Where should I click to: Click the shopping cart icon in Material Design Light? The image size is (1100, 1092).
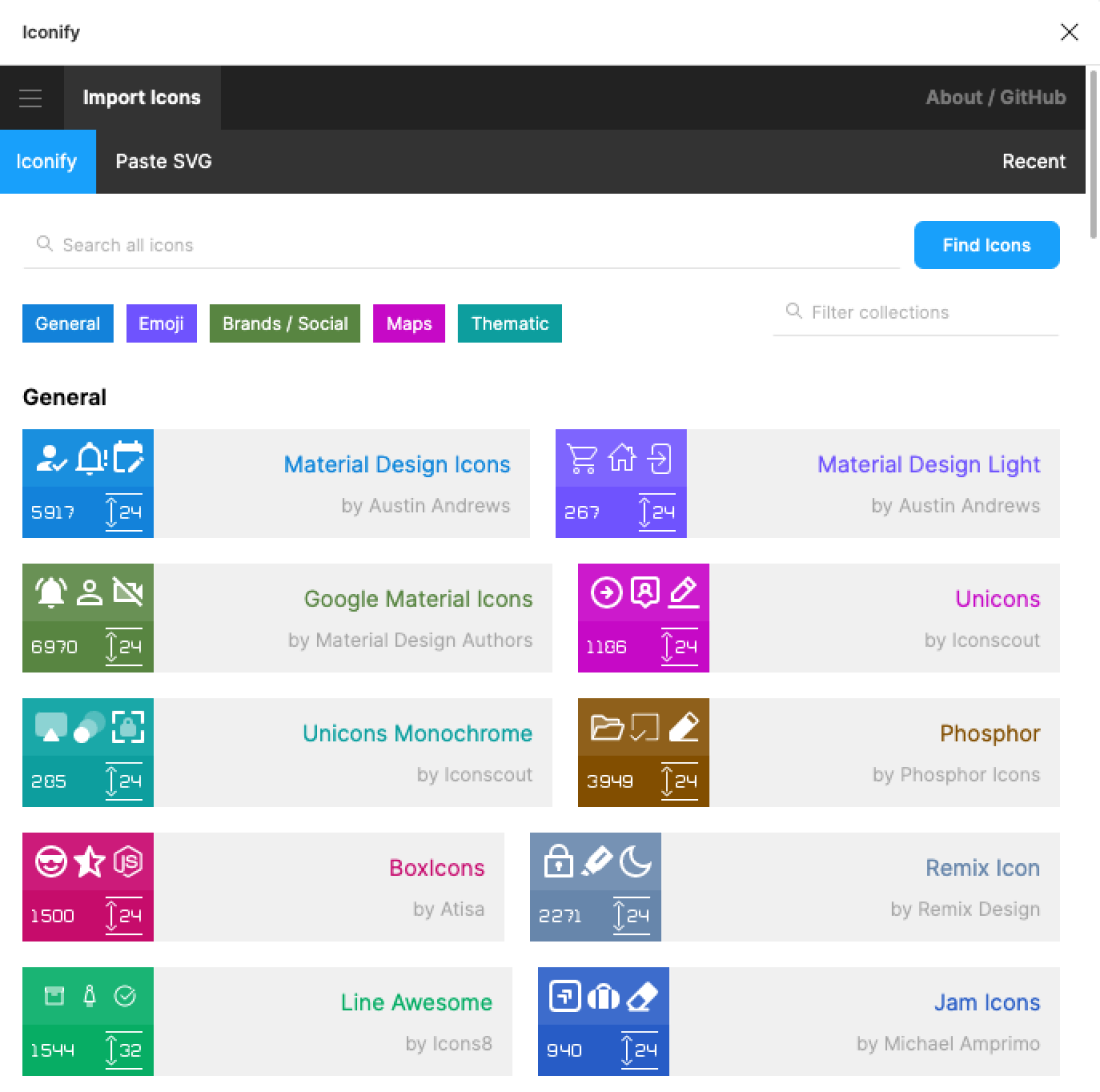point(582,459)
